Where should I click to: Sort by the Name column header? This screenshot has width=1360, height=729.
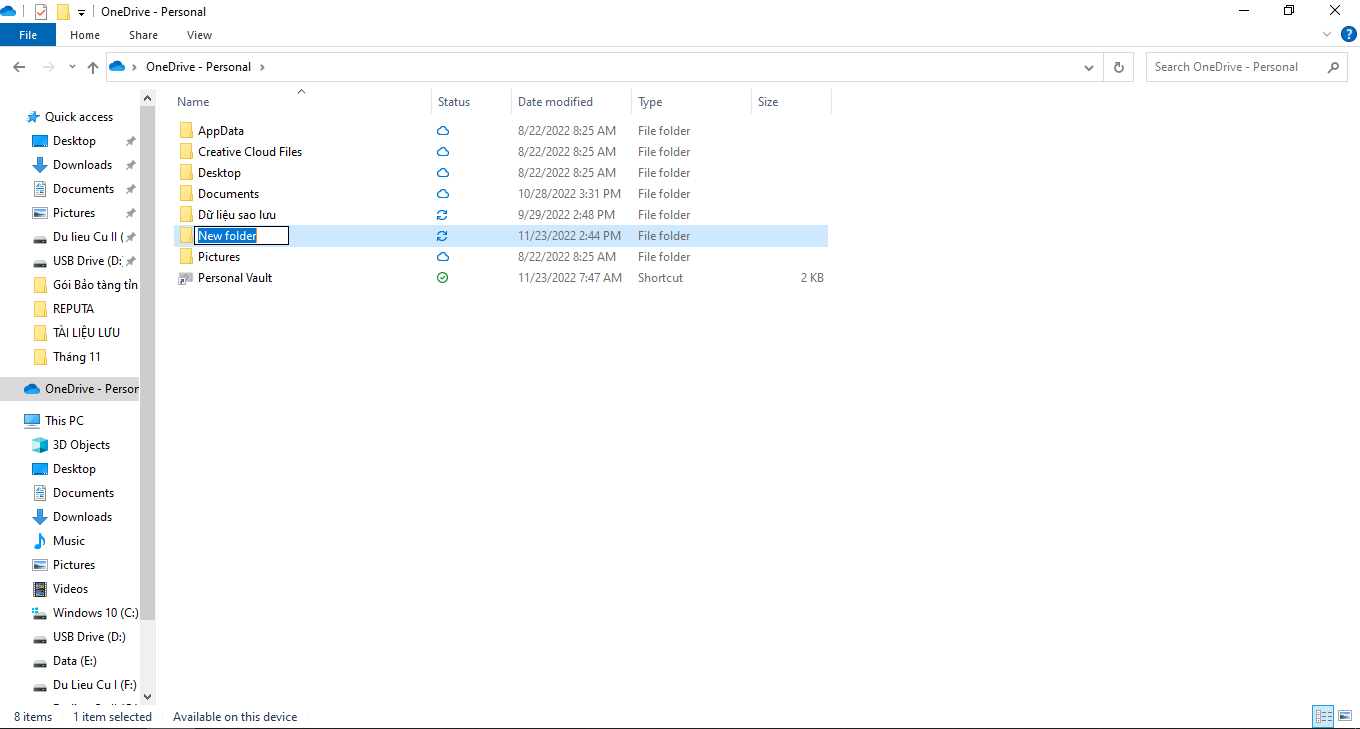pos(194,102)
